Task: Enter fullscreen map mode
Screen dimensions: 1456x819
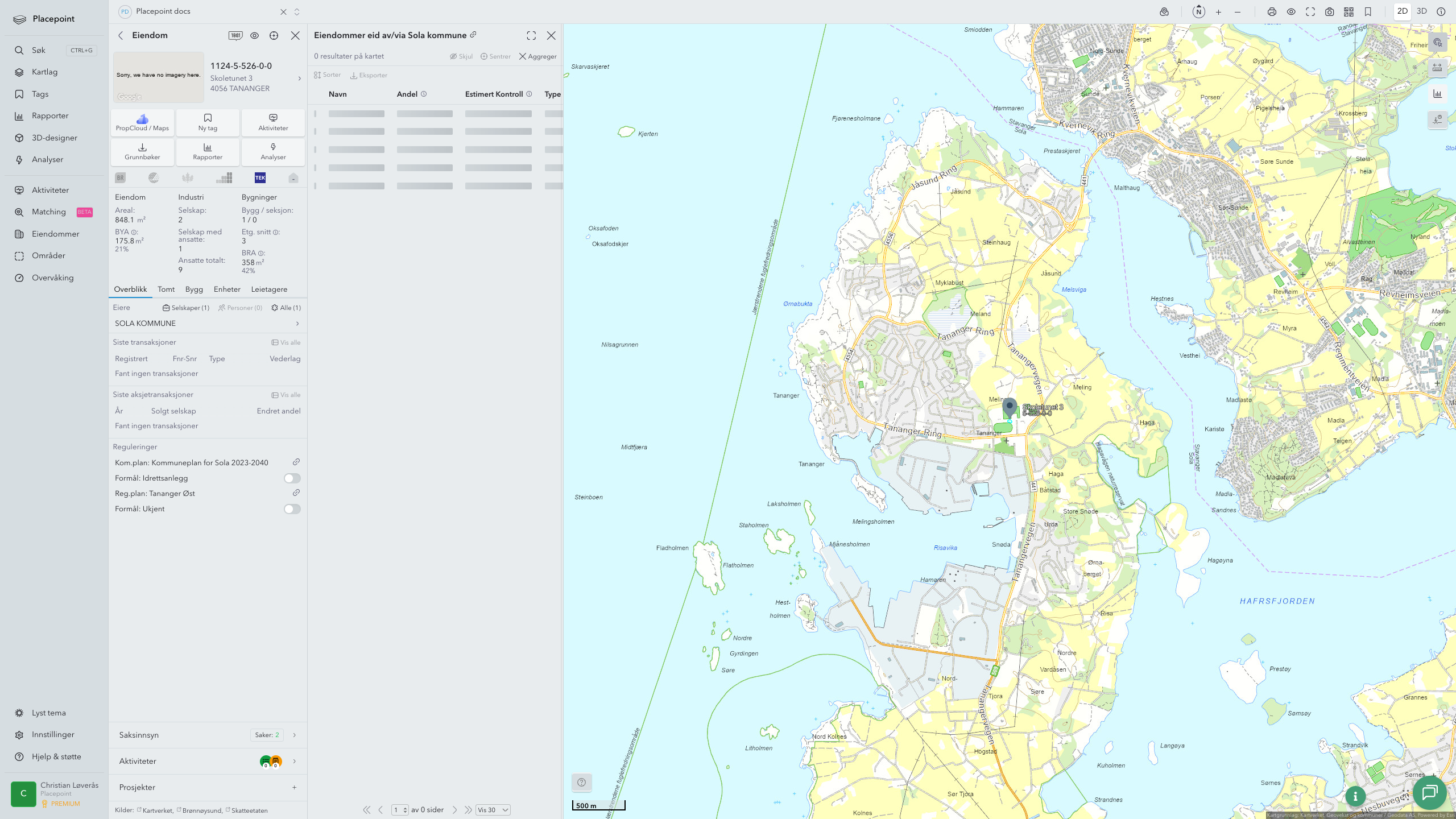Action: pyautogui.click(x=1310, y=12)
